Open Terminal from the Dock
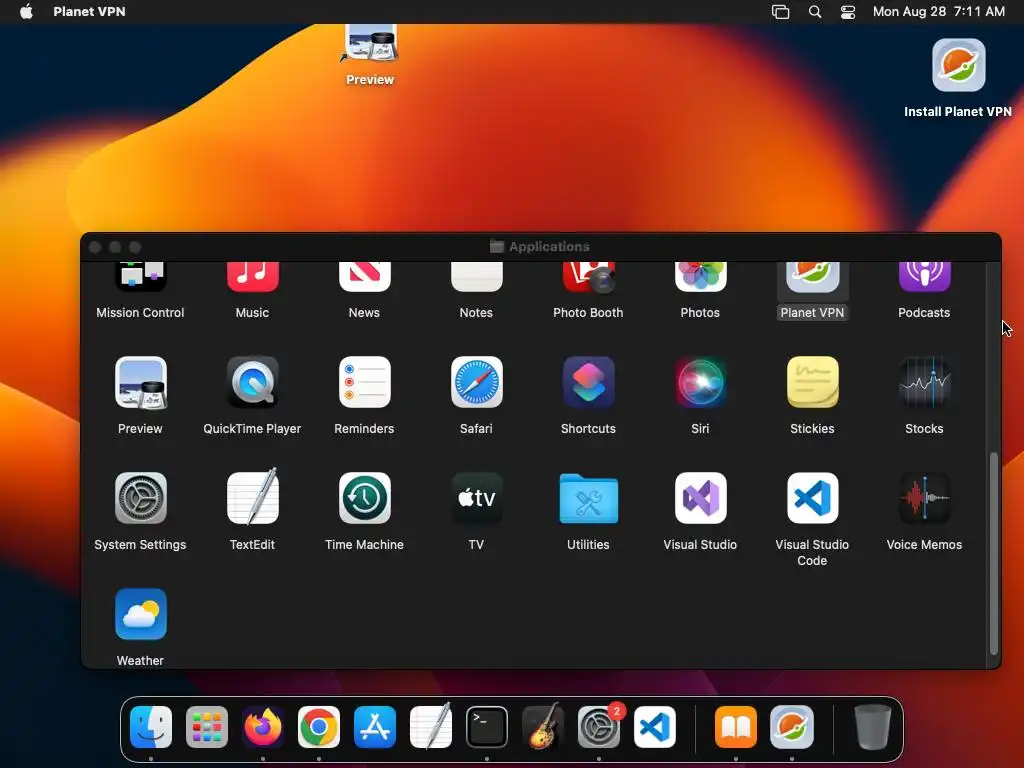Screen dimensions: 1024x768 click(487, 727)
